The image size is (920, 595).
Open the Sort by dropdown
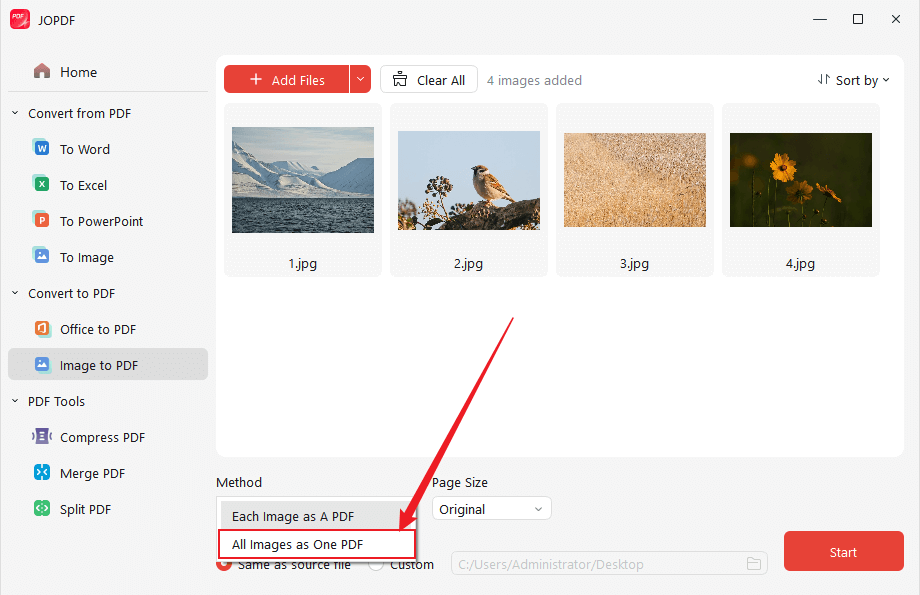click(x=854, y=79)
